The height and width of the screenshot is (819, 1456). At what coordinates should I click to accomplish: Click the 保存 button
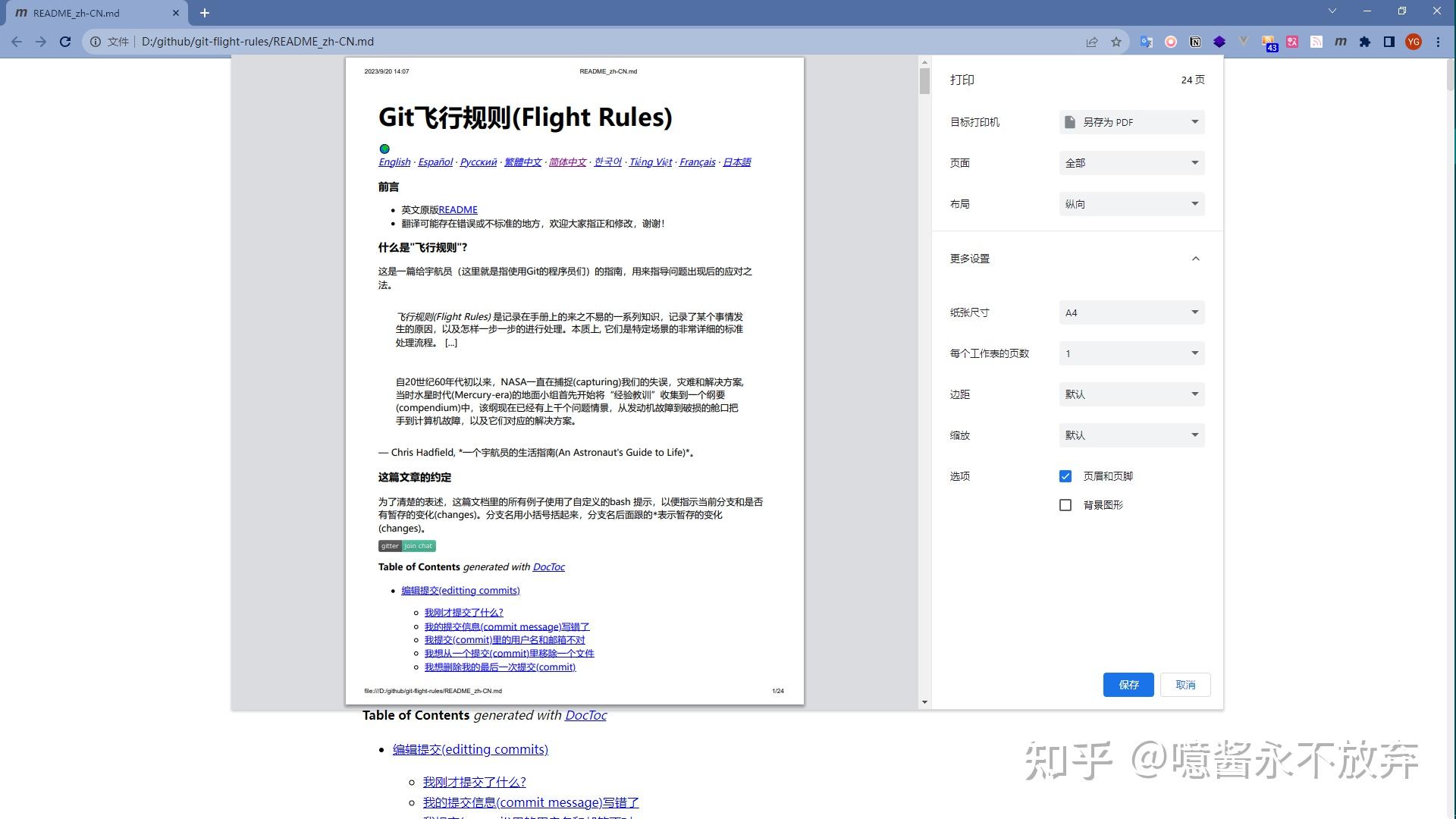(1128, 685)
